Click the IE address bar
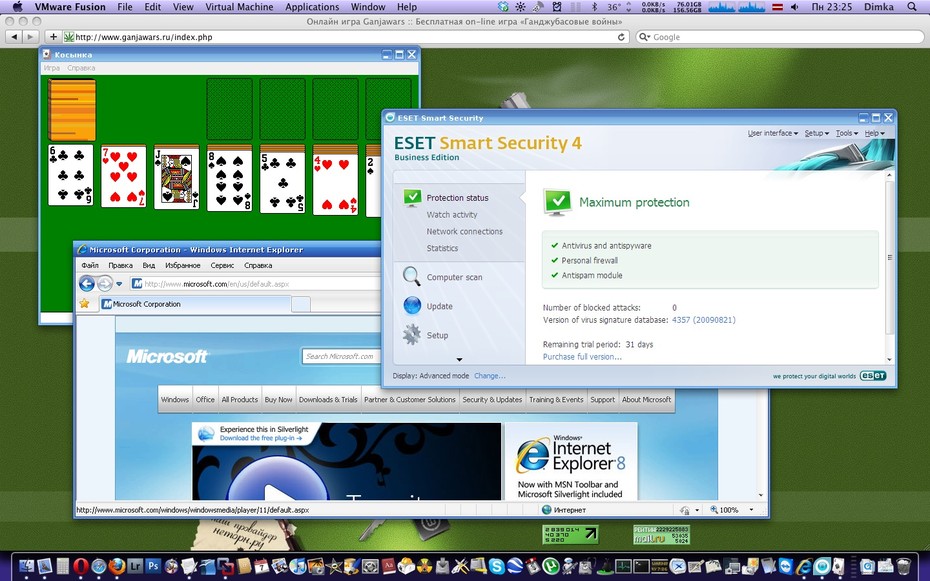Viewport: 930px width, 581px height. point(255,284)
